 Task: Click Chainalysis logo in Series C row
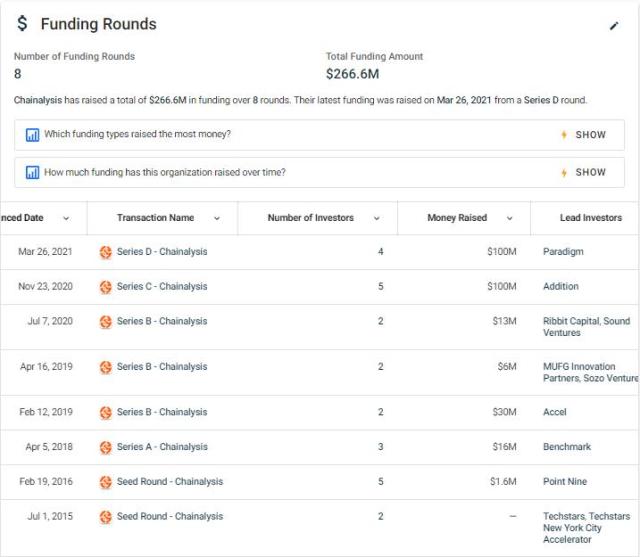[x=106, y=287]
